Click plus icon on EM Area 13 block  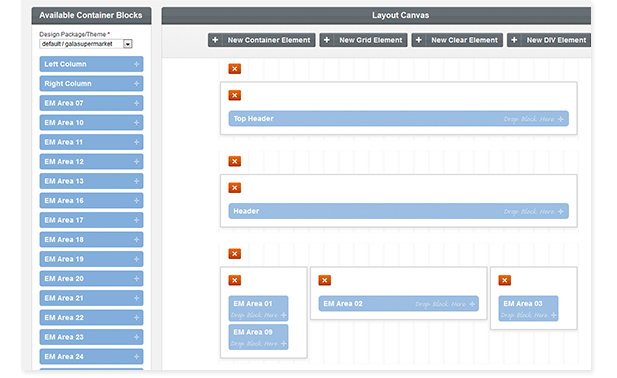[136, 181]
